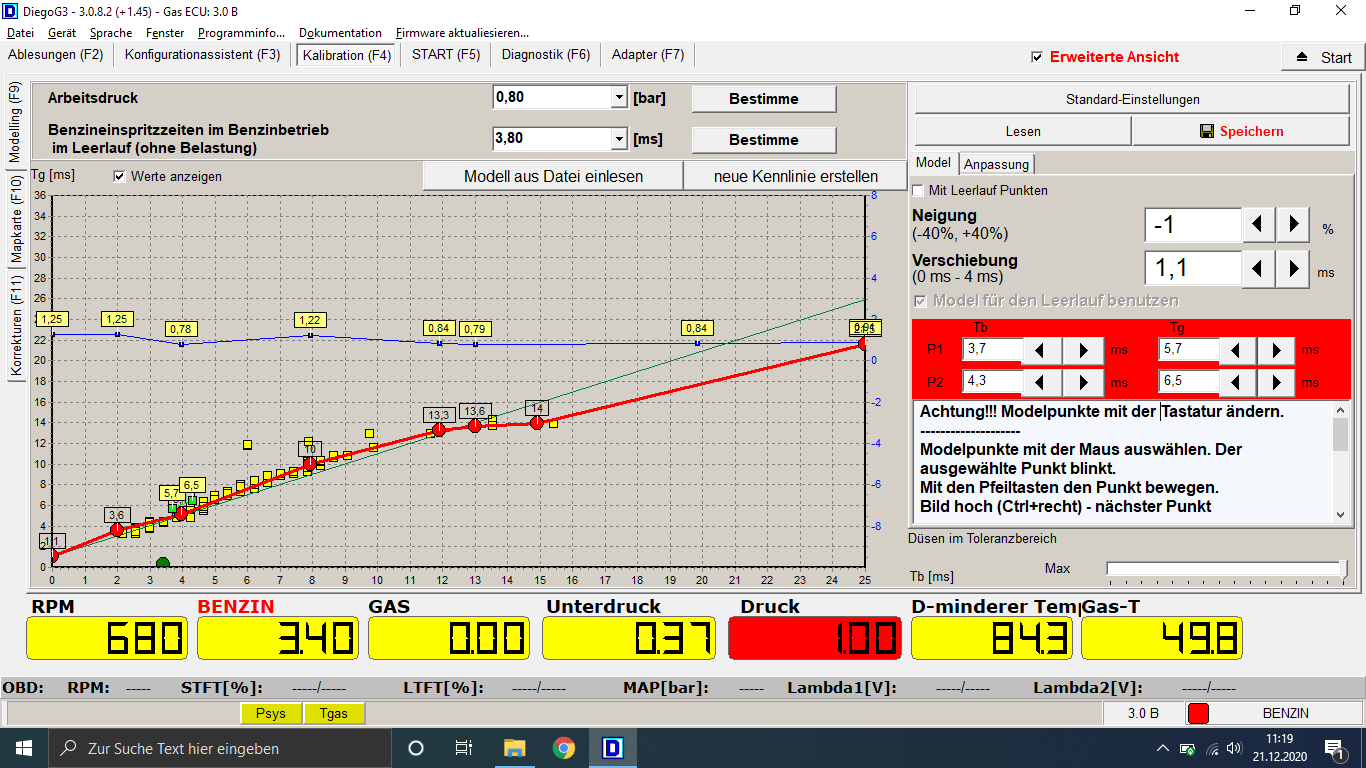
Task: Switch to Adapter (F7) tab
Action: click(648, 54)
